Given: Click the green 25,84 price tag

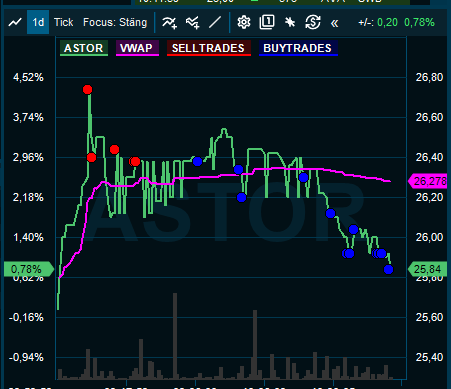Looking at the screenshot, I should (x=427, y=269).
